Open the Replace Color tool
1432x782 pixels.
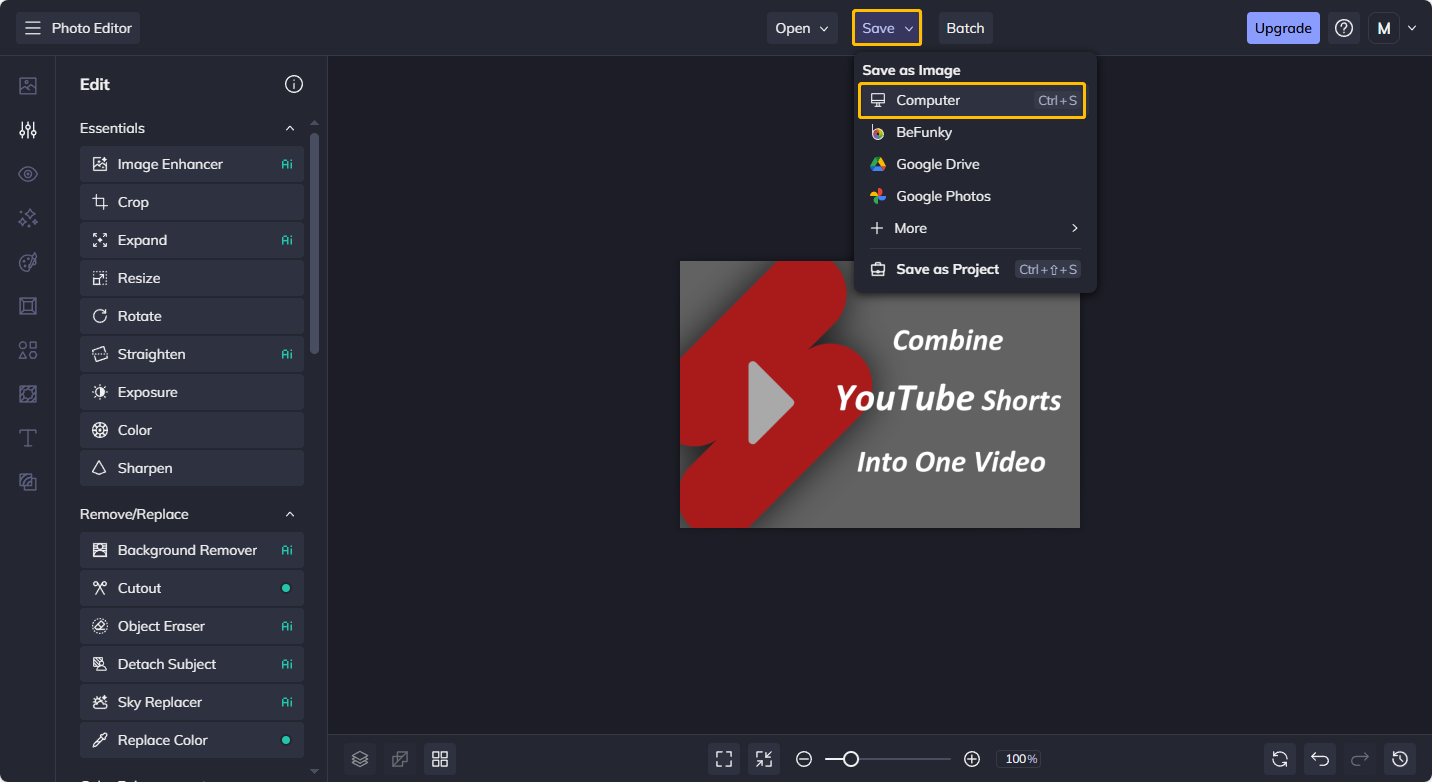[x=192, y=740]
